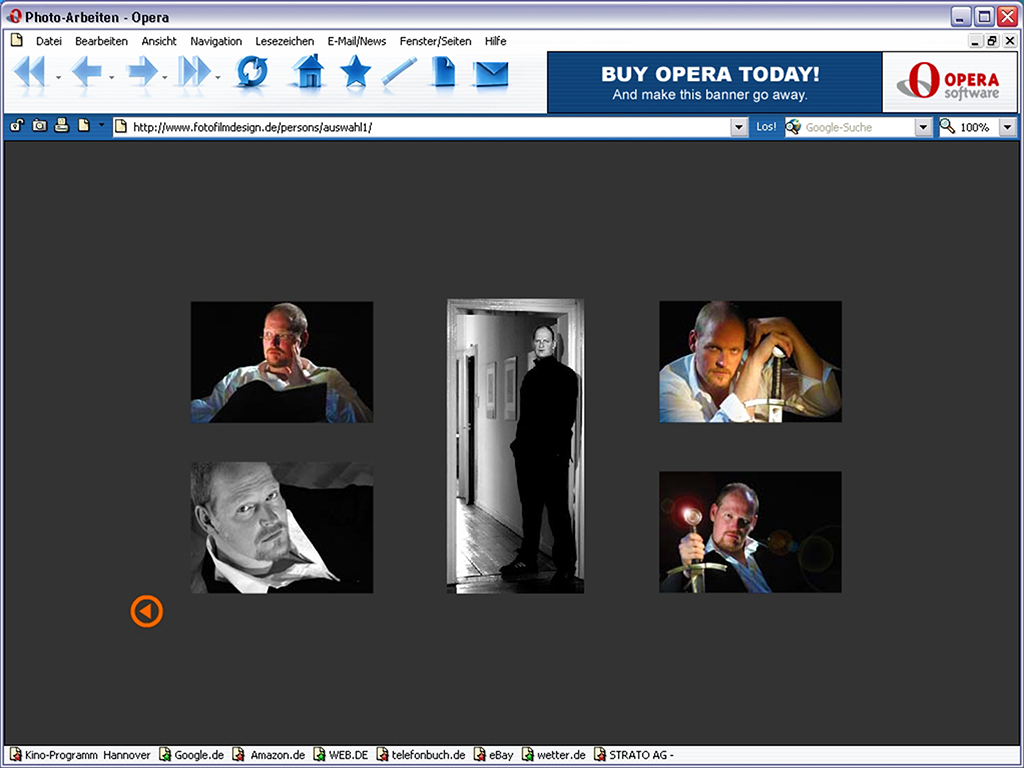Open the Google.de bookmark
1024x768 pixels.
191,755
